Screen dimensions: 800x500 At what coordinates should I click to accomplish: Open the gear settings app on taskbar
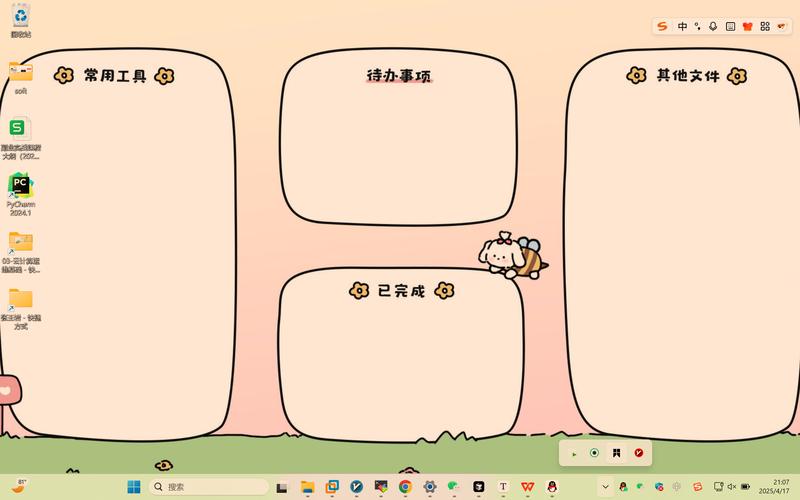click(430, 487)
